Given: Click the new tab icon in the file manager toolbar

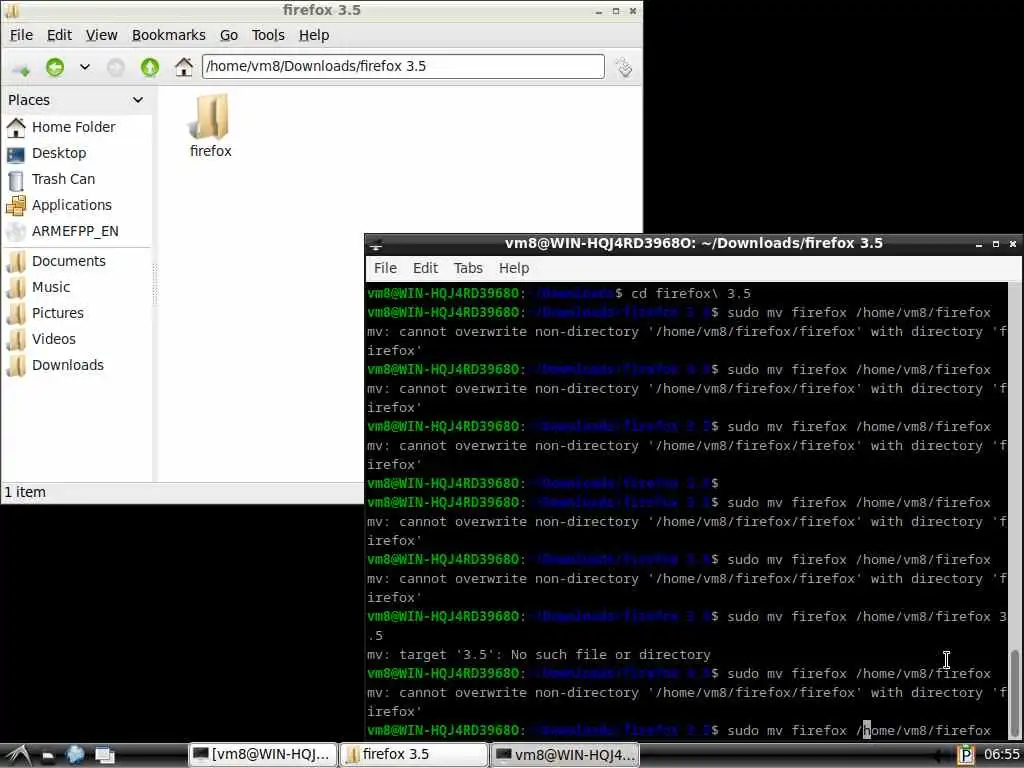Looking at the screenshot, I should tap(21, 67).
